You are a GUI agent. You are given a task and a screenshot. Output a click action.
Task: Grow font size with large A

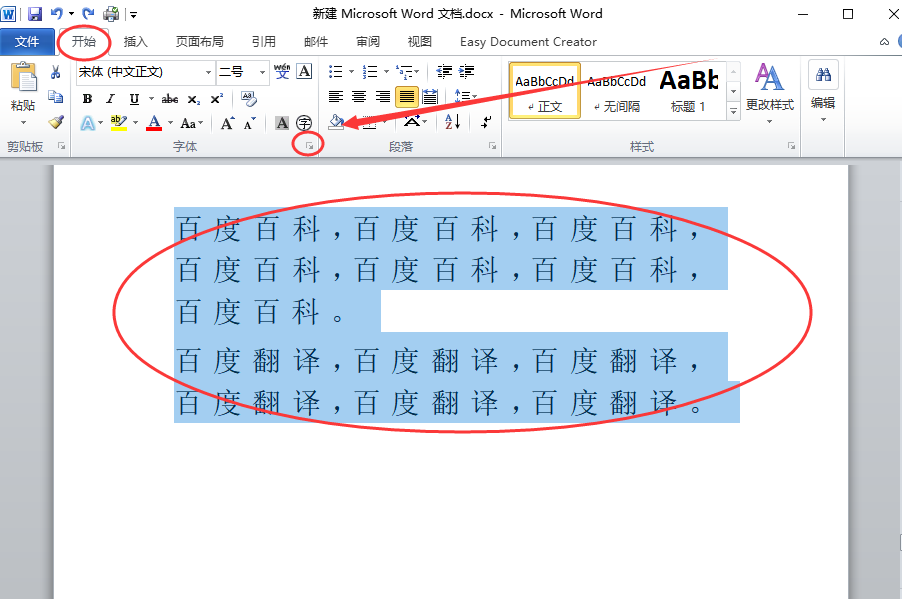(x=227, y=123)
